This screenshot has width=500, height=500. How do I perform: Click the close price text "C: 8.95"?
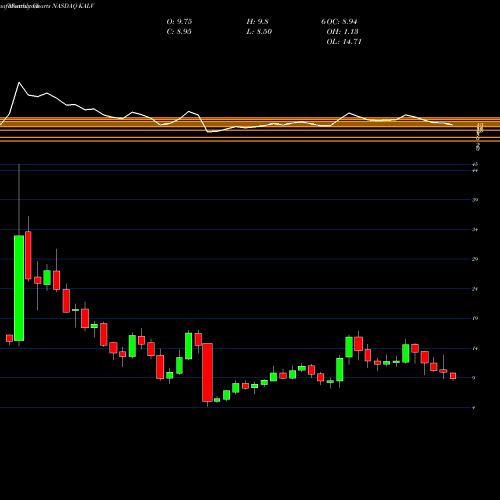[179, 32]
